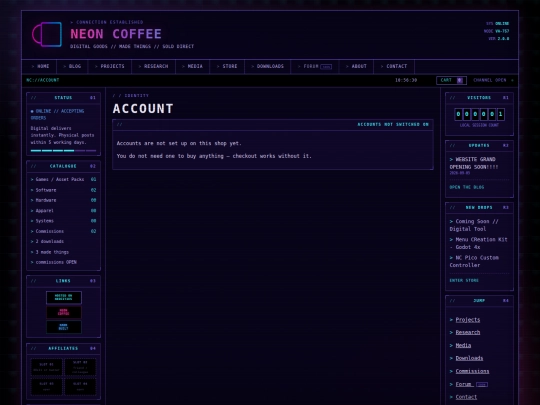Viewport: 540px width, 405px height.
Task: Select RESEARCH in the navigation bar
Action: pyautogui.click(x=154, y=66)
